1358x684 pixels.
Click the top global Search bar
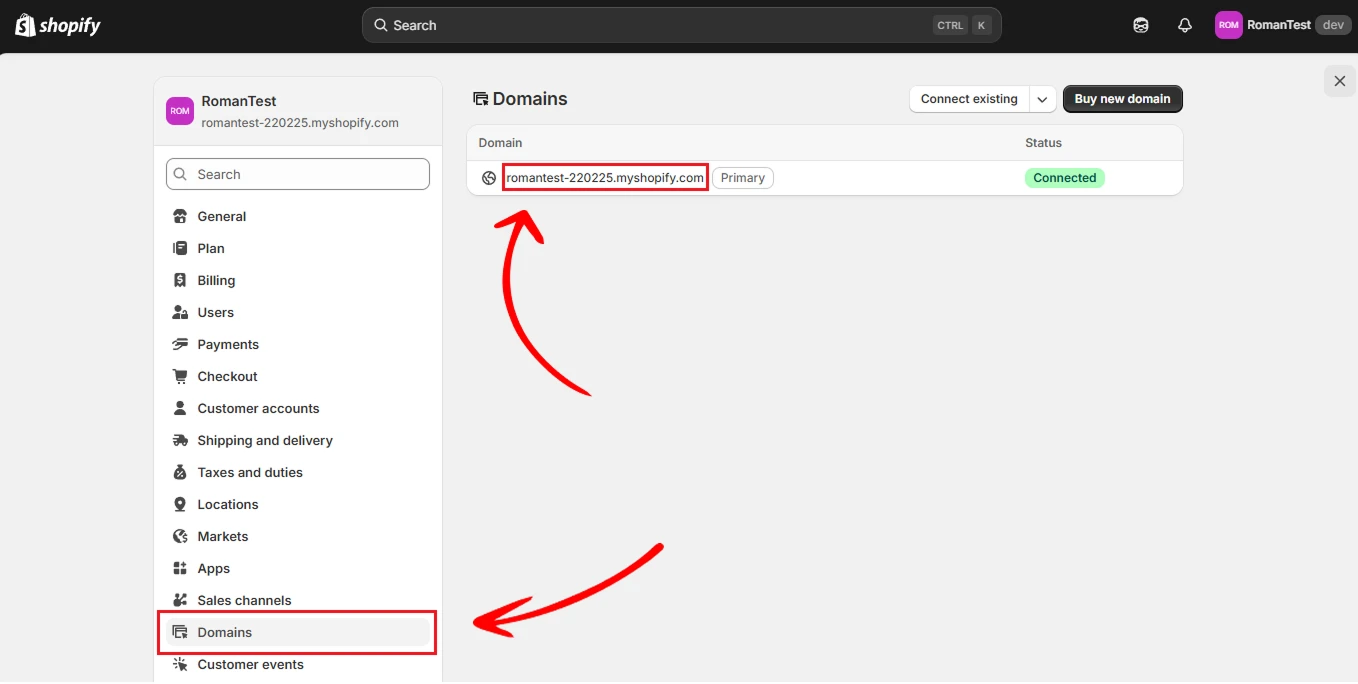tap(682, 25)
